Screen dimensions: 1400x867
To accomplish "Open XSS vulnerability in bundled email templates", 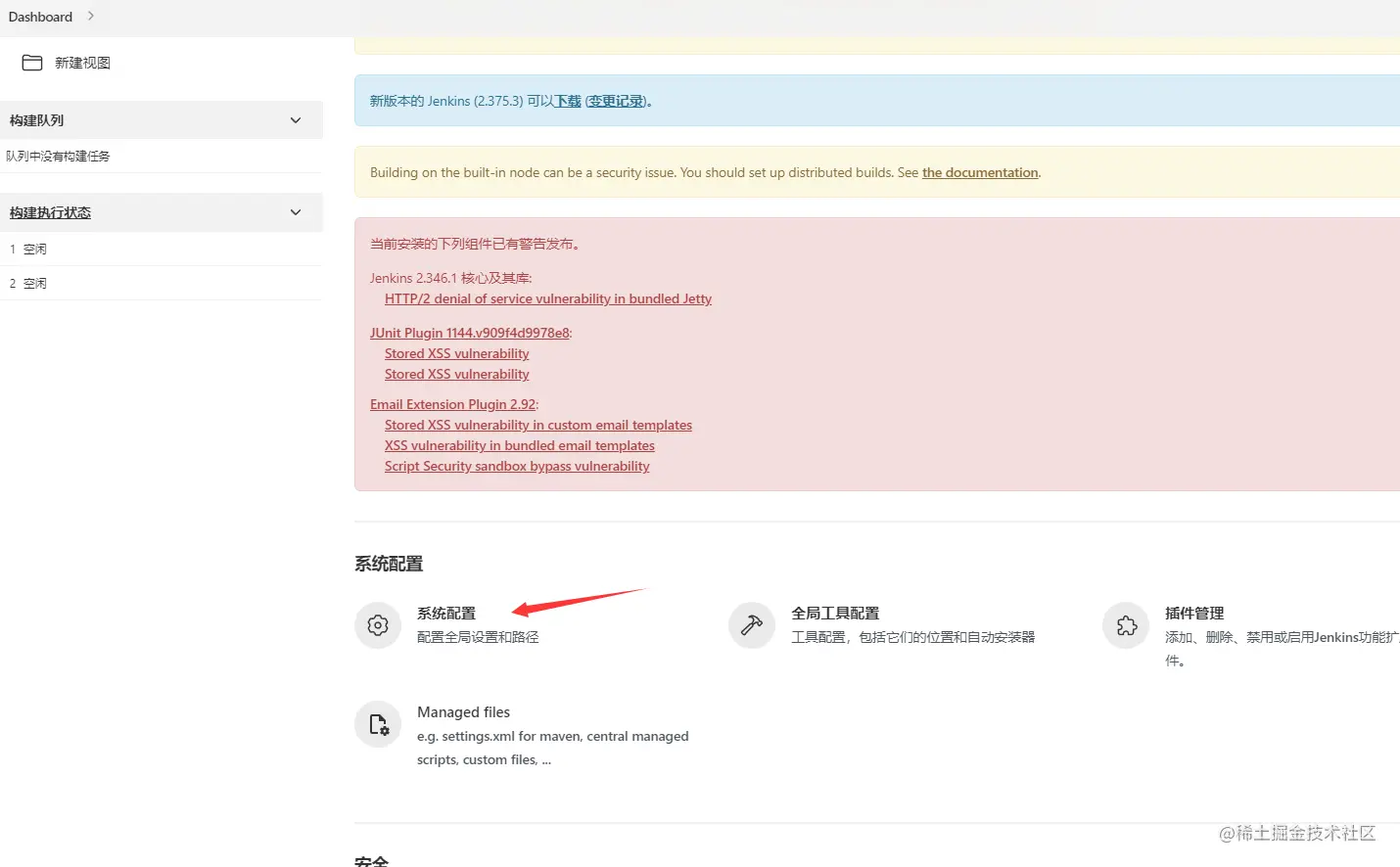I will coord(520,445).
